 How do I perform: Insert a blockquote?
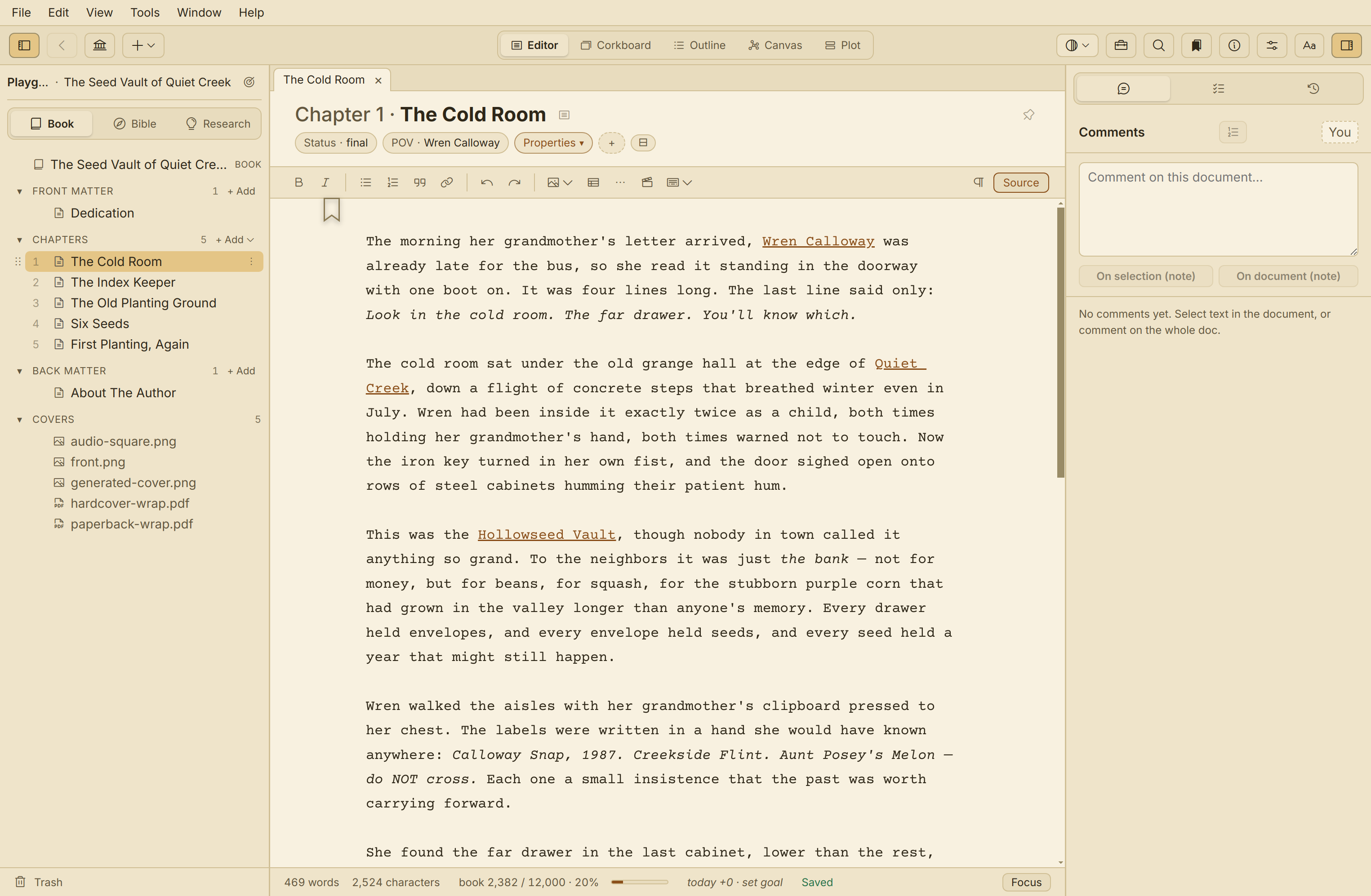419,182
